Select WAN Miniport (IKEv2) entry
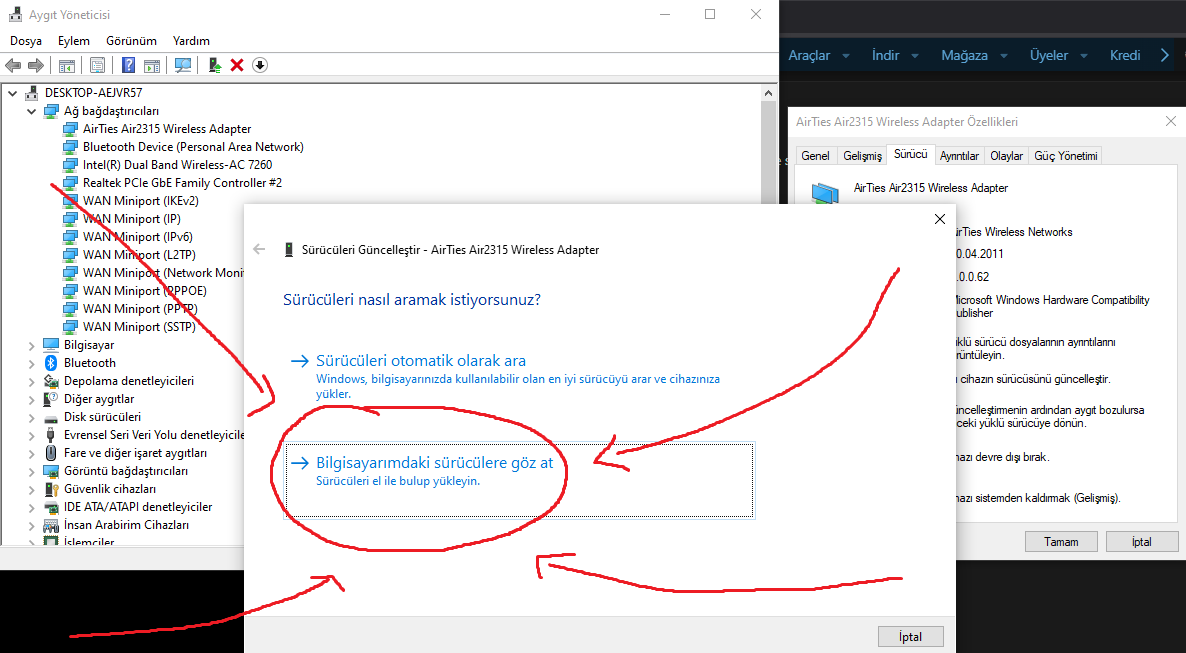 point(141,201)
